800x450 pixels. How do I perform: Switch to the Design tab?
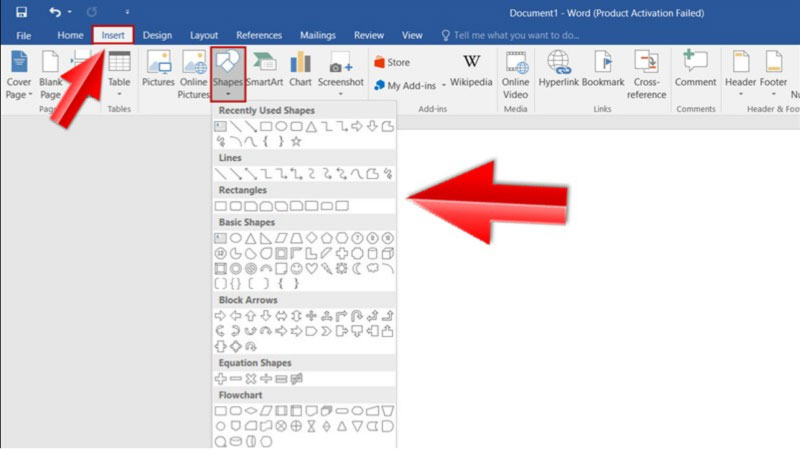157,35
